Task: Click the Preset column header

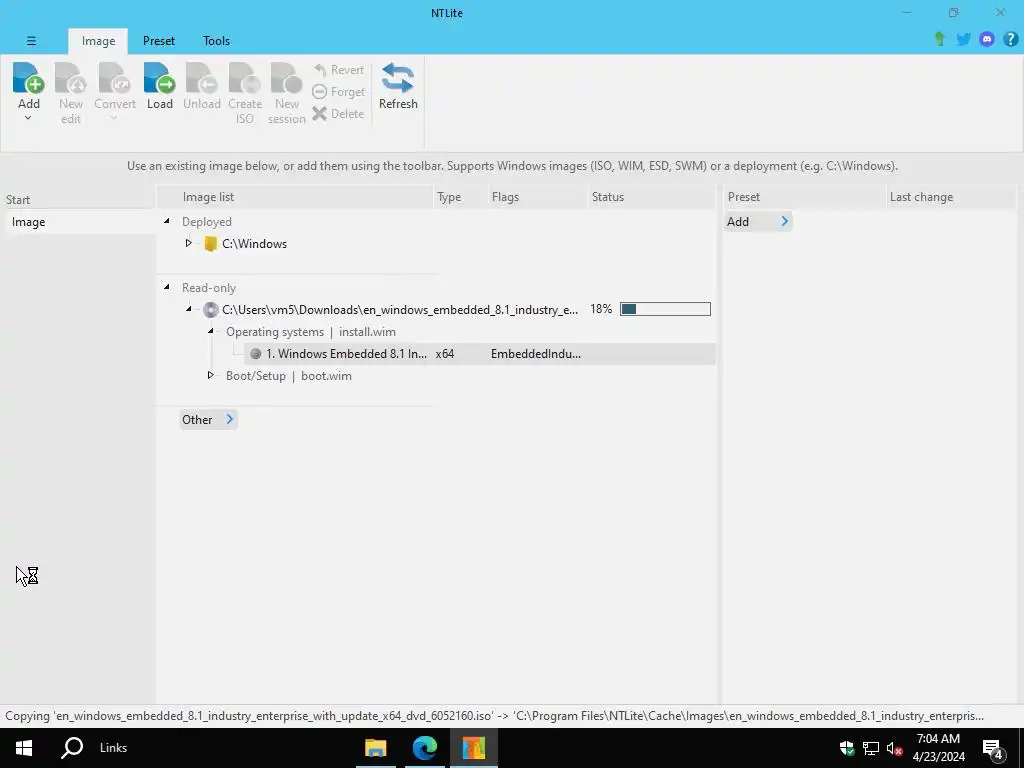Action: (805, 197)
